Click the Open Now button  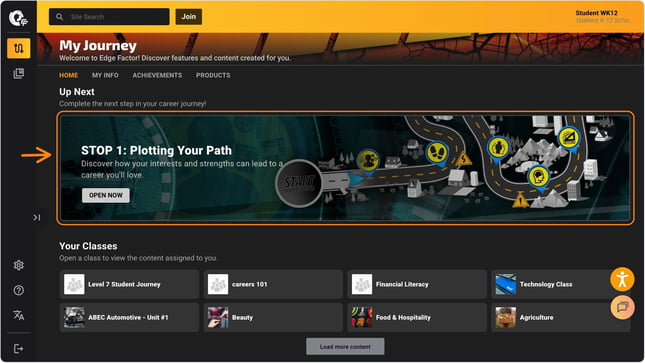click(106, 195)
